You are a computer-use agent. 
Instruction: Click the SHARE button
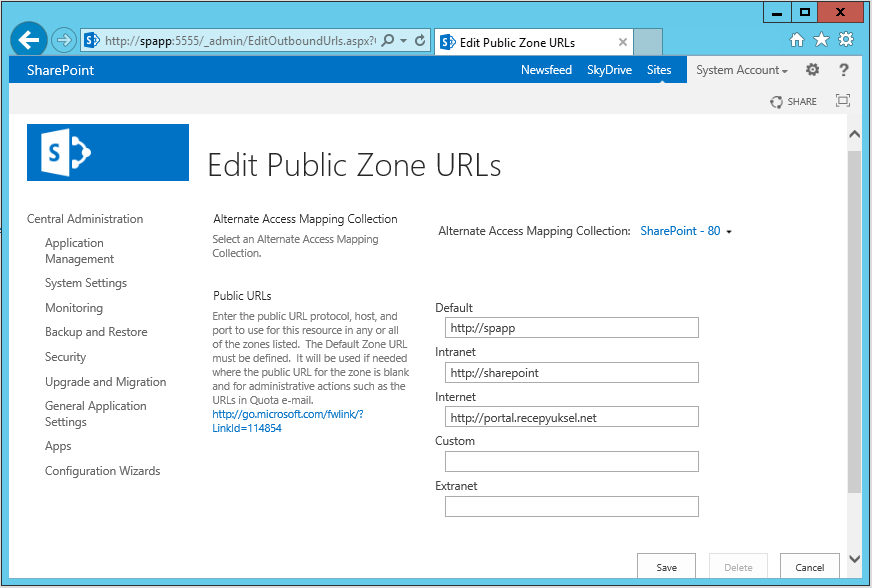[794, 101]
